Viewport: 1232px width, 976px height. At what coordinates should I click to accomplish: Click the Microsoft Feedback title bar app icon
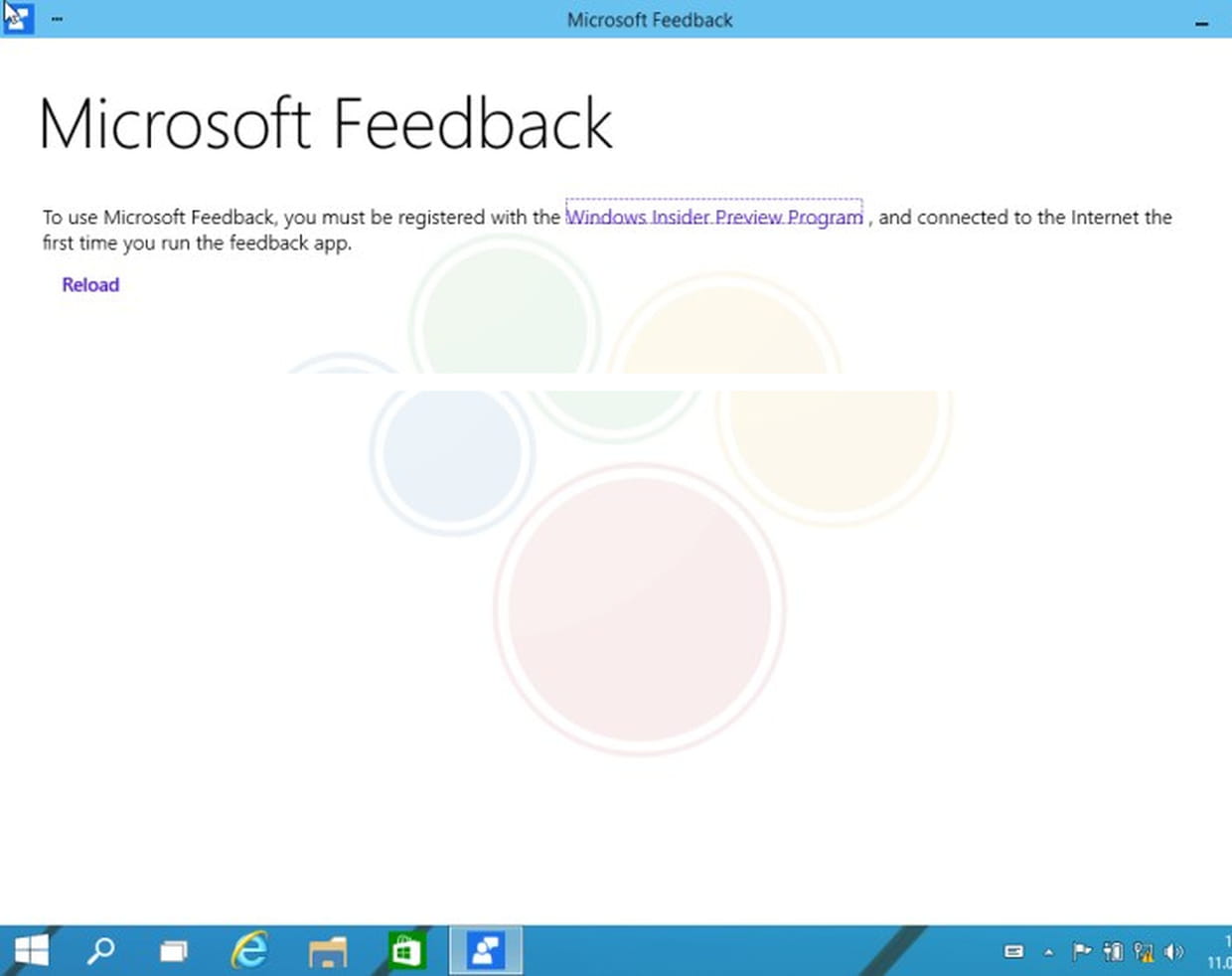tap(18, 18)
